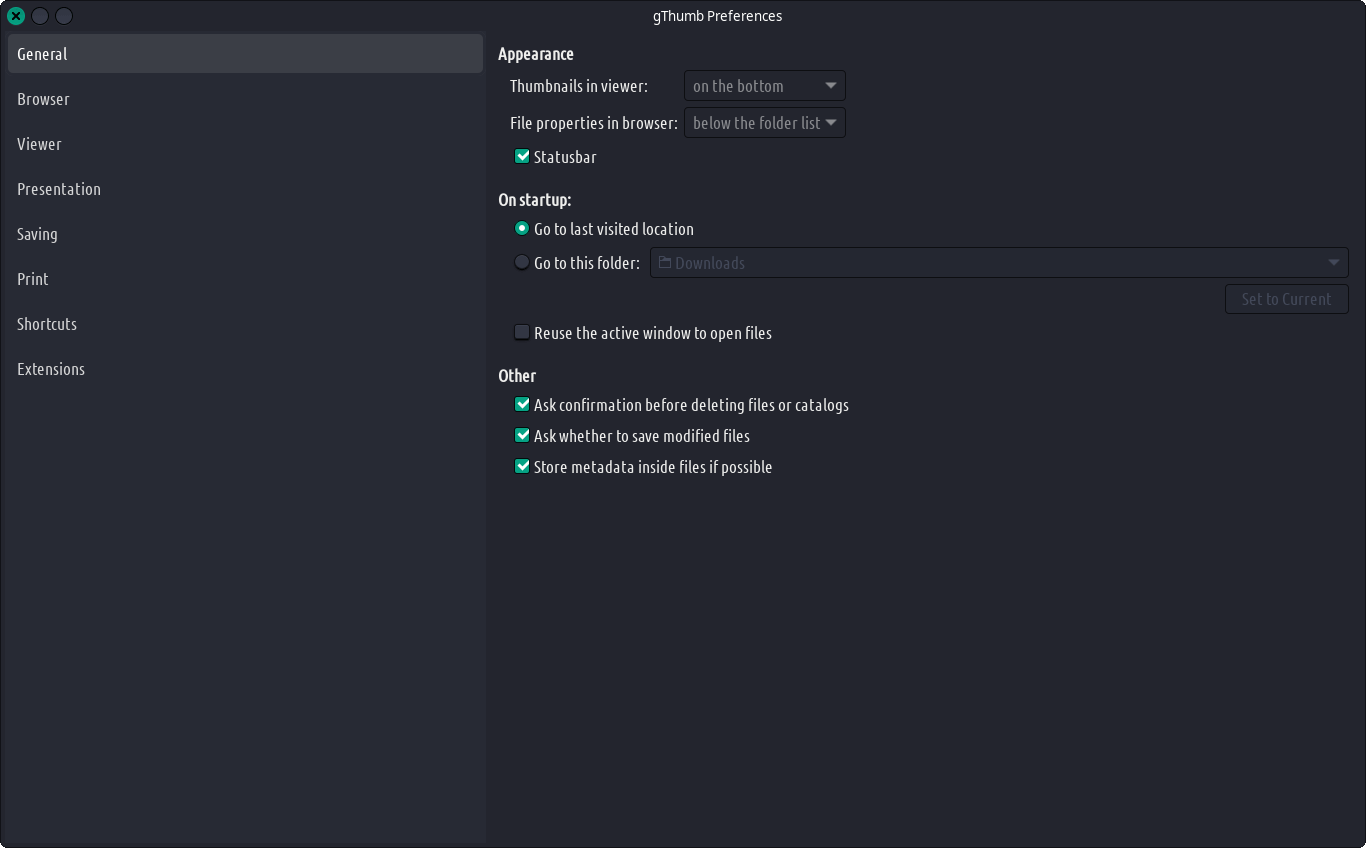Go to the Print preferences section
The height and width of the screenshot is (848, 1366).
tap(245, 279)
